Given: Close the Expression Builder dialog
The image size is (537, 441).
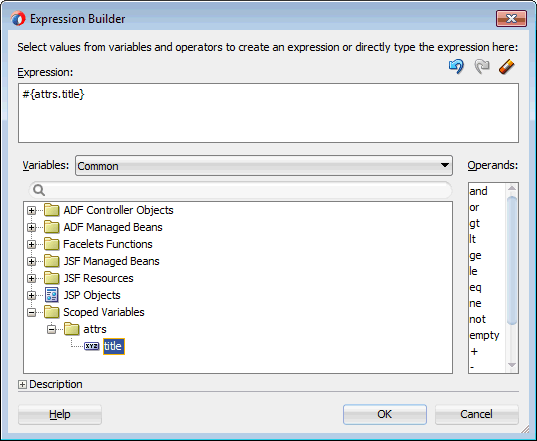Looking at the screenshot, I should point(511,18).
